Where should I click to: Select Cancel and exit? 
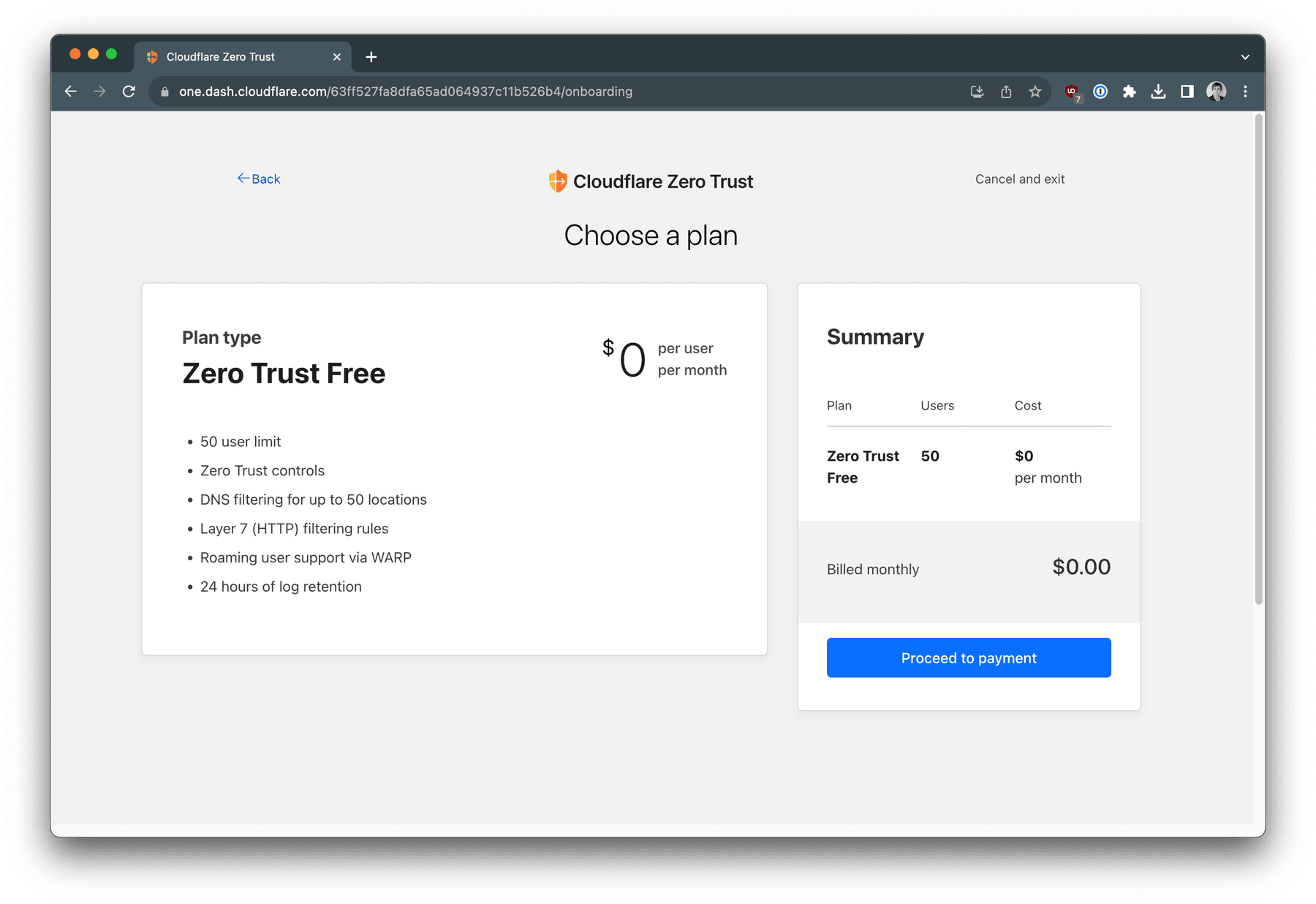[1019, 178]
